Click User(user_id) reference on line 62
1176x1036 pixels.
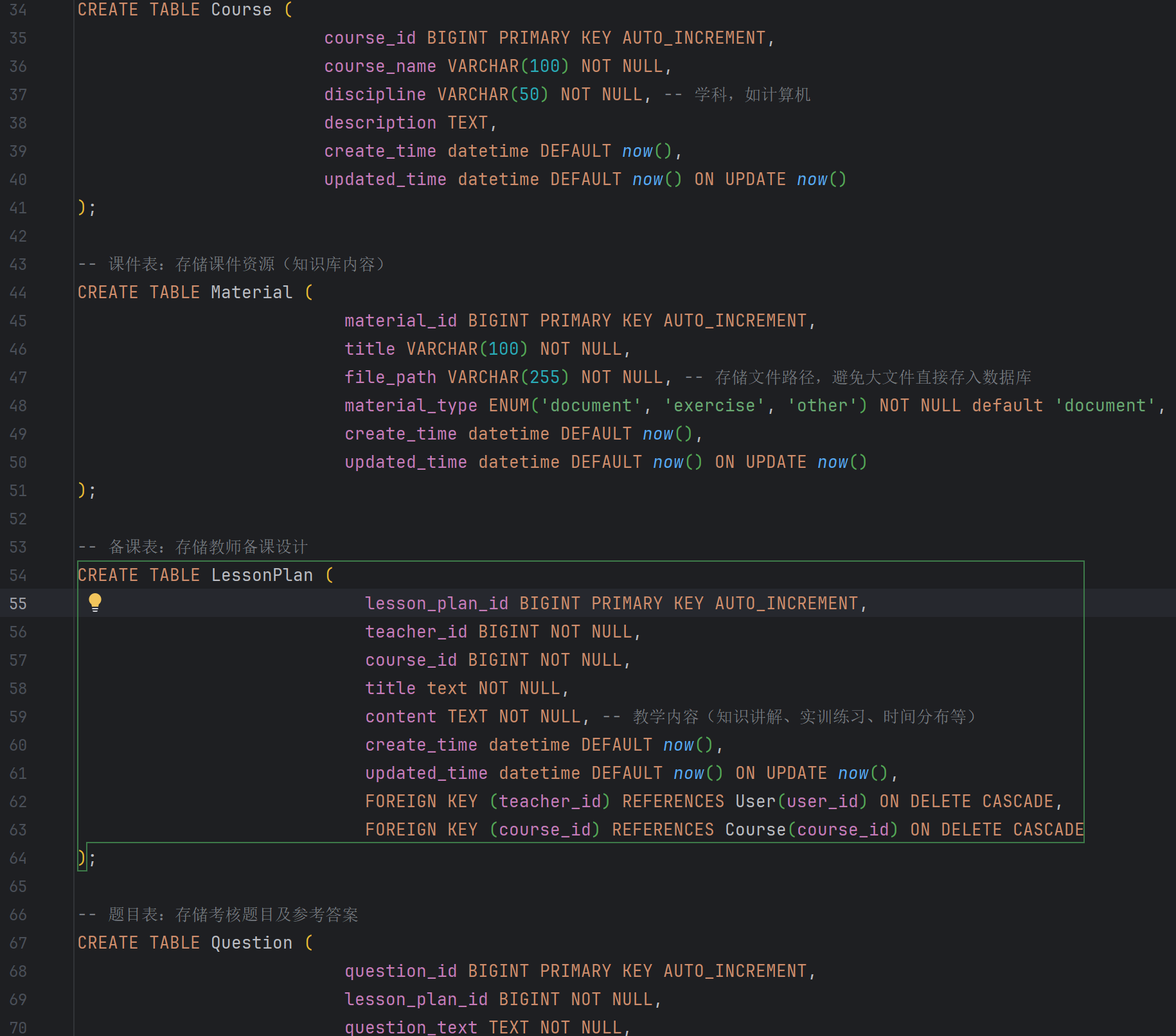802,801
